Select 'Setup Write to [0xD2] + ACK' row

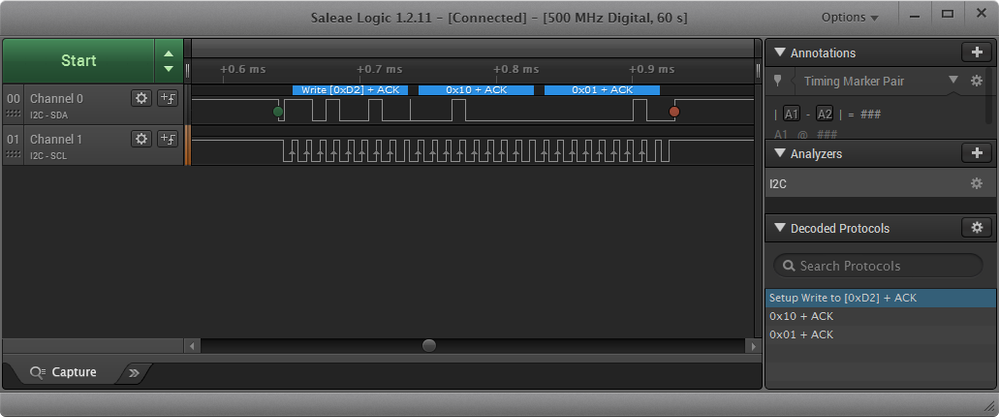click(879, 297)
